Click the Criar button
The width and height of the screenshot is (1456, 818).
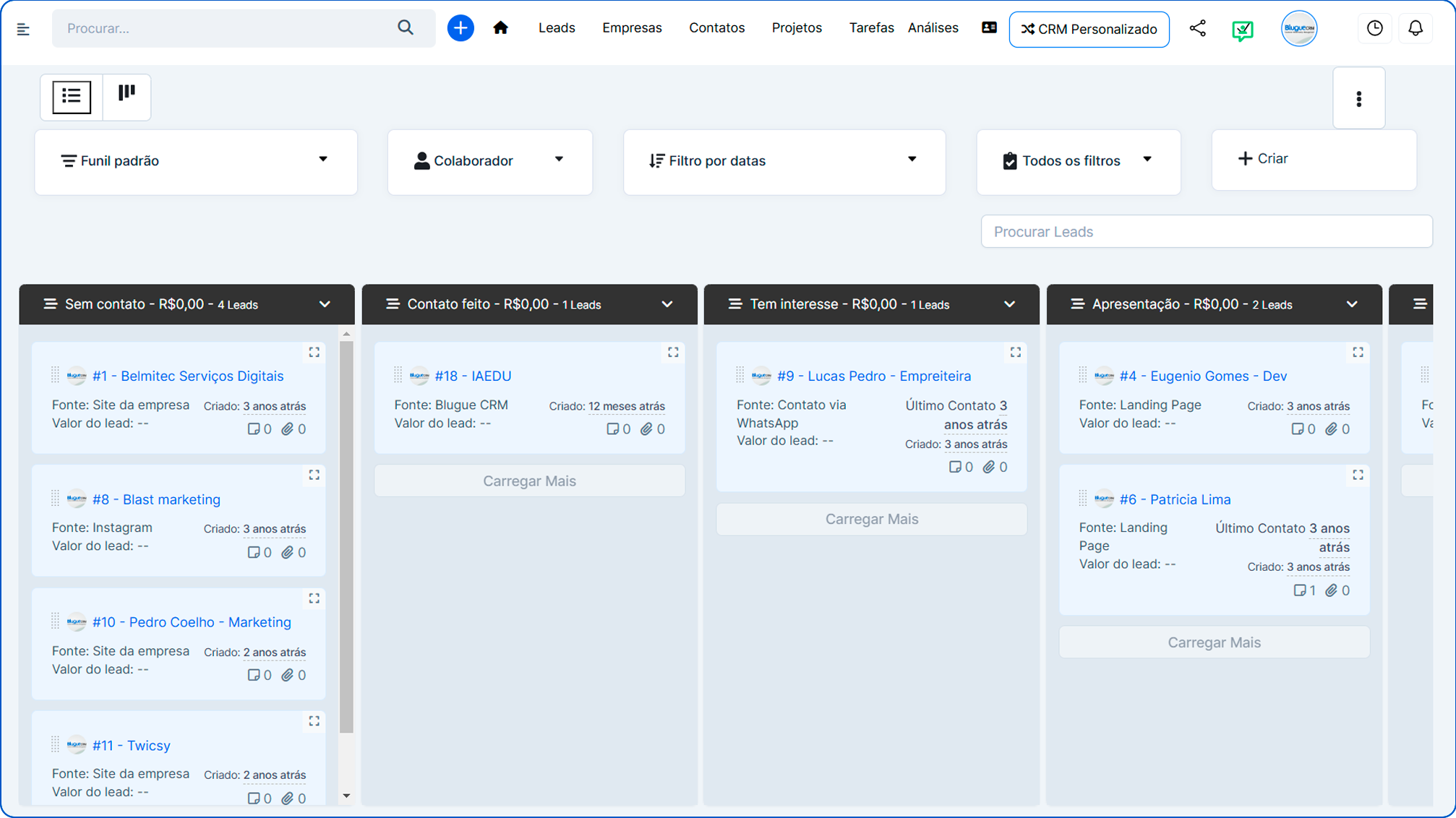click(1263, 158)
